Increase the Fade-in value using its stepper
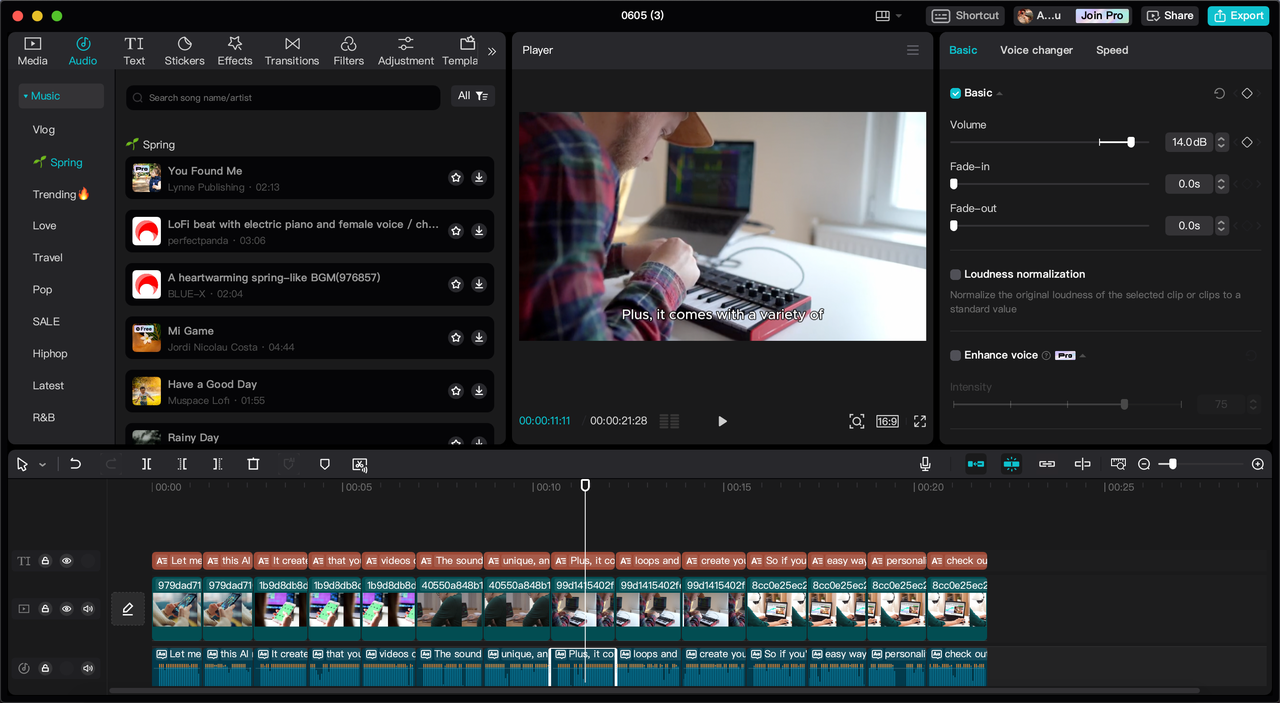This screenshot has height=703, width=1280. (1221, 180)
